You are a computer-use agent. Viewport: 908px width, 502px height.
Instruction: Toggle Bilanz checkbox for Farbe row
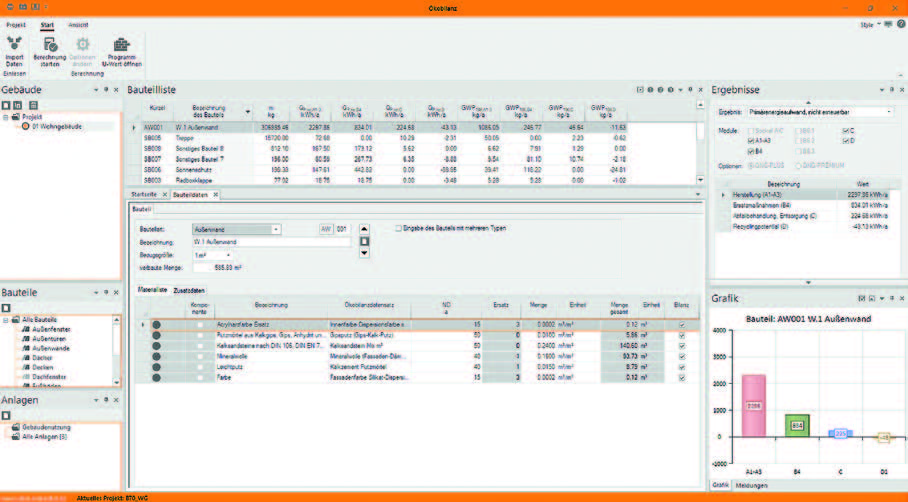(682, 378)
